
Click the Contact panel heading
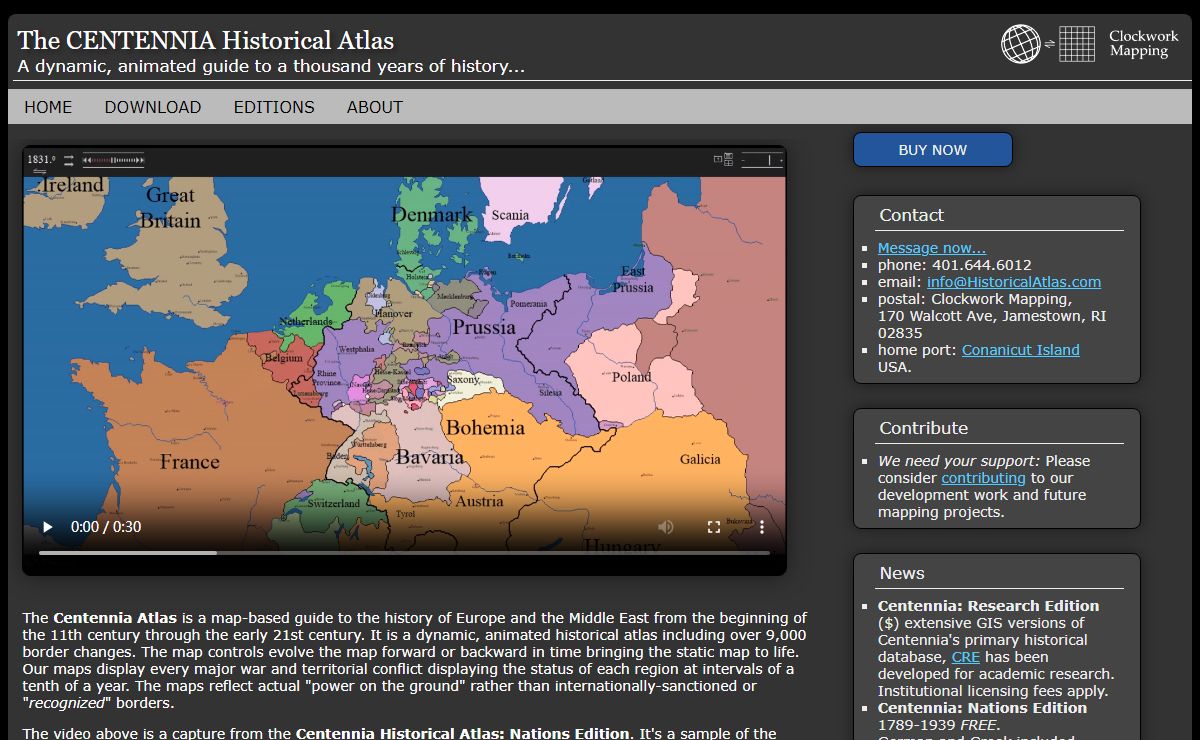911,215
